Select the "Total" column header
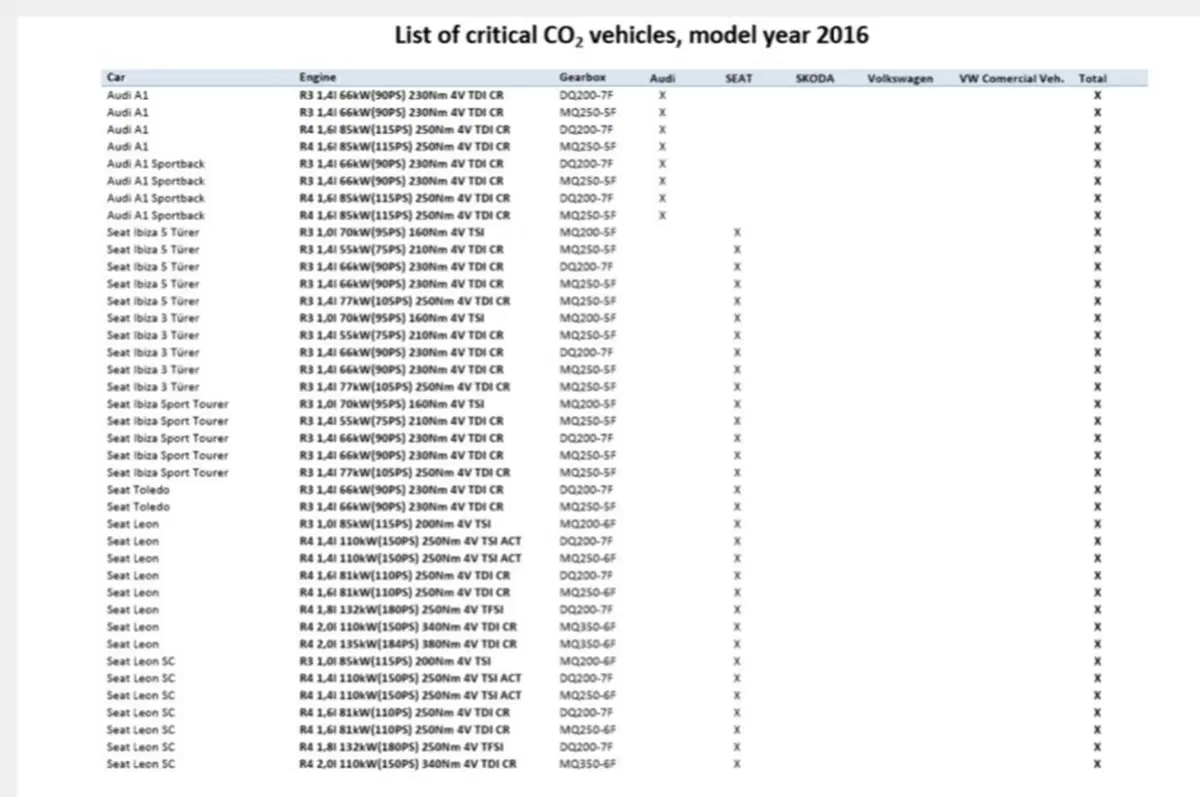This screenshot has height=797, width=1200. pyautogui.click(x=1093, y=78)
